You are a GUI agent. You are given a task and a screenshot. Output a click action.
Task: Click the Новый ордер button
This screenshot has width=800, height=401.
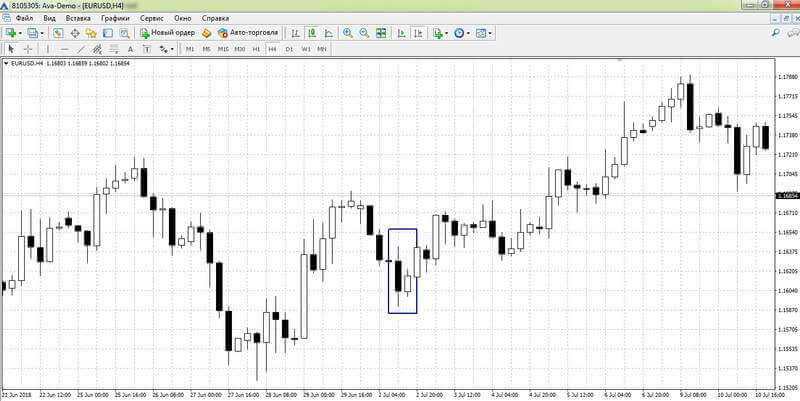(167, 33)
